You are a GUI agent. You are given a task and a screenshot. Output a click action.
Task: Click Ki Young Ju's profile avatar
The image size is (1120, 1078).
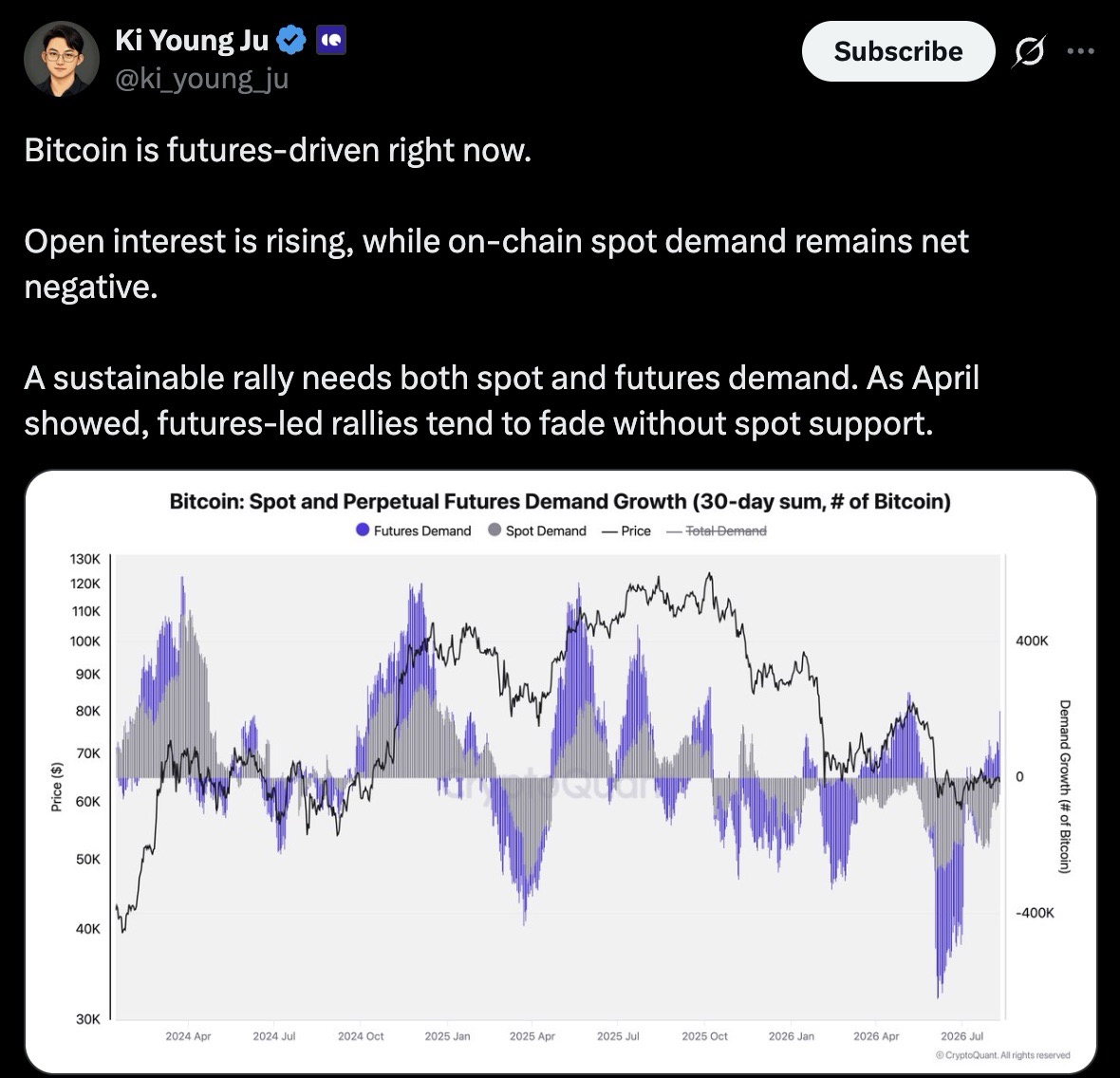coord(62,58)
